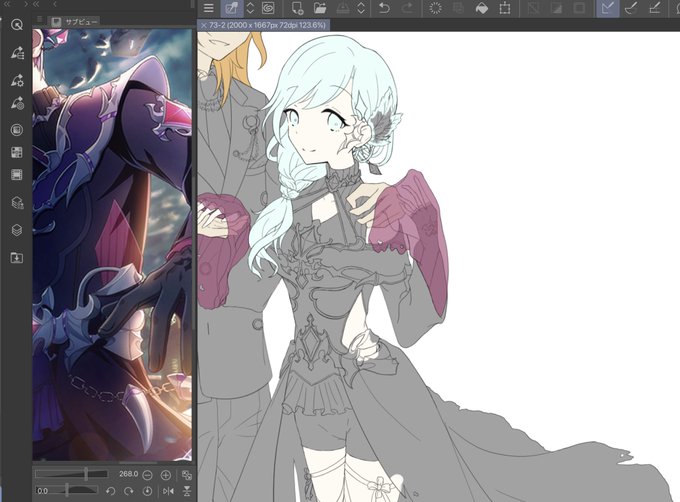This screenshot has height=502, width=680.
Task: Toggle snap to grid button
Action: pos(654,8)
